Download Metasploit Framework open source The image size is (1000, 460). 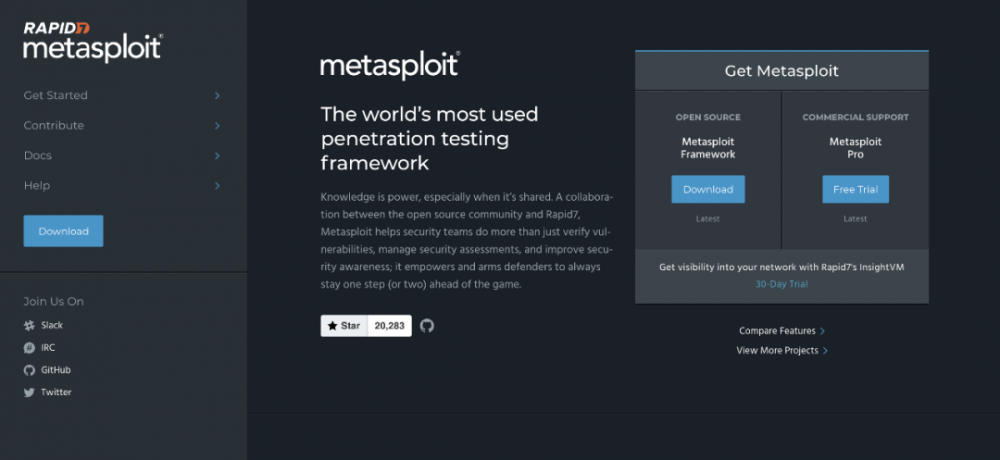point(708,189)
